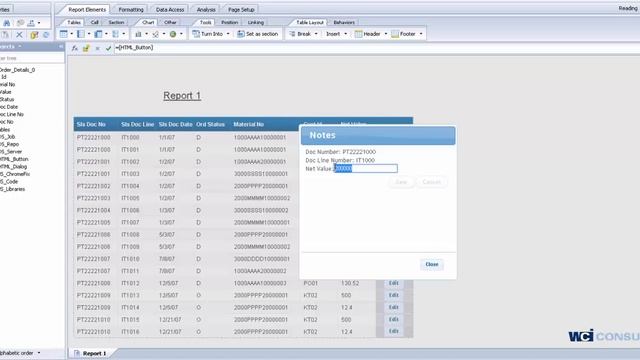Expand the Header dropdown arrow
Screen dimensions: 640x360
tap(386, 34)
